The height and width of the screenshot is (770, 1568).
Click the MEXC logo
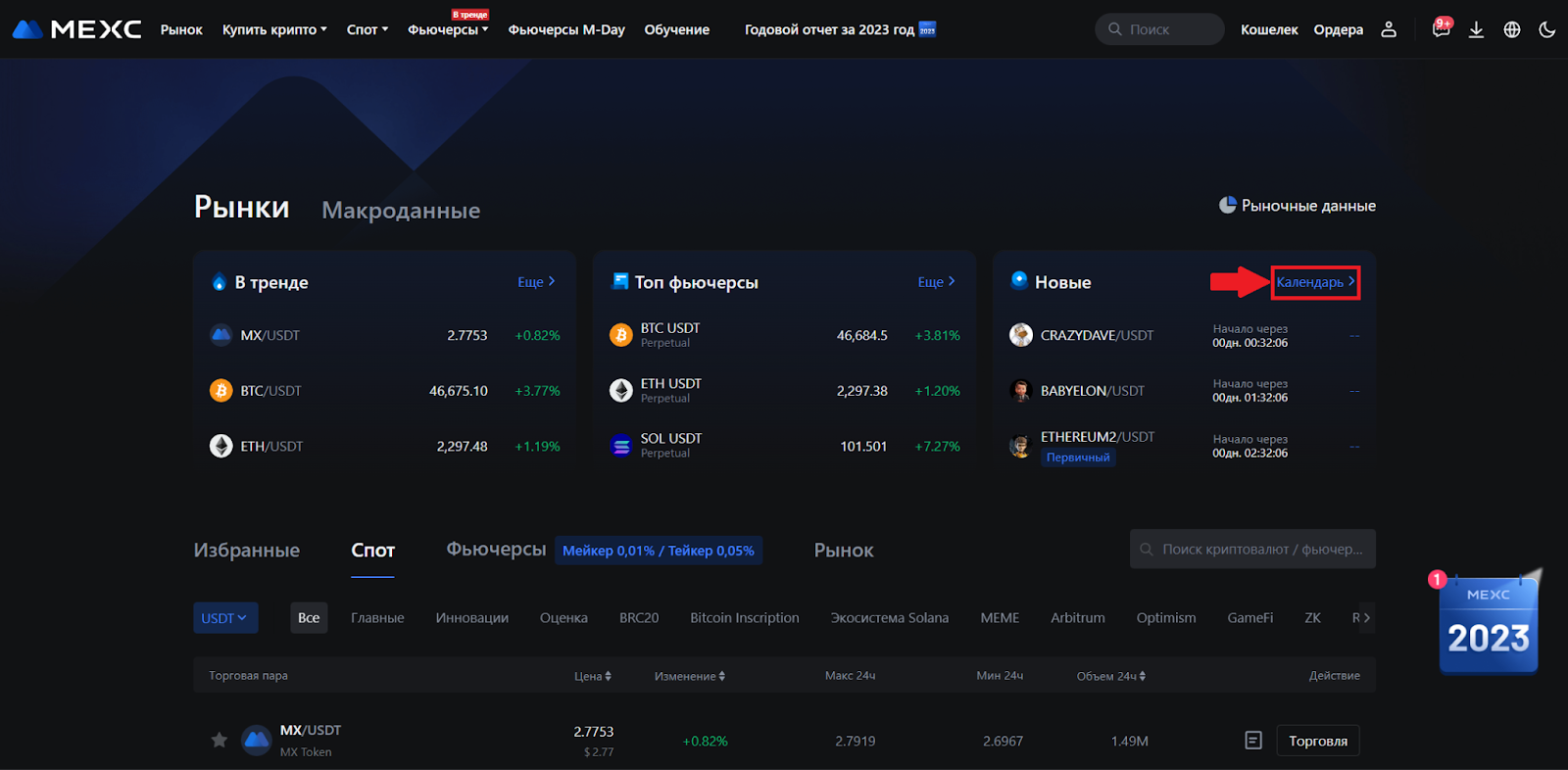click(x=77, y=29)
